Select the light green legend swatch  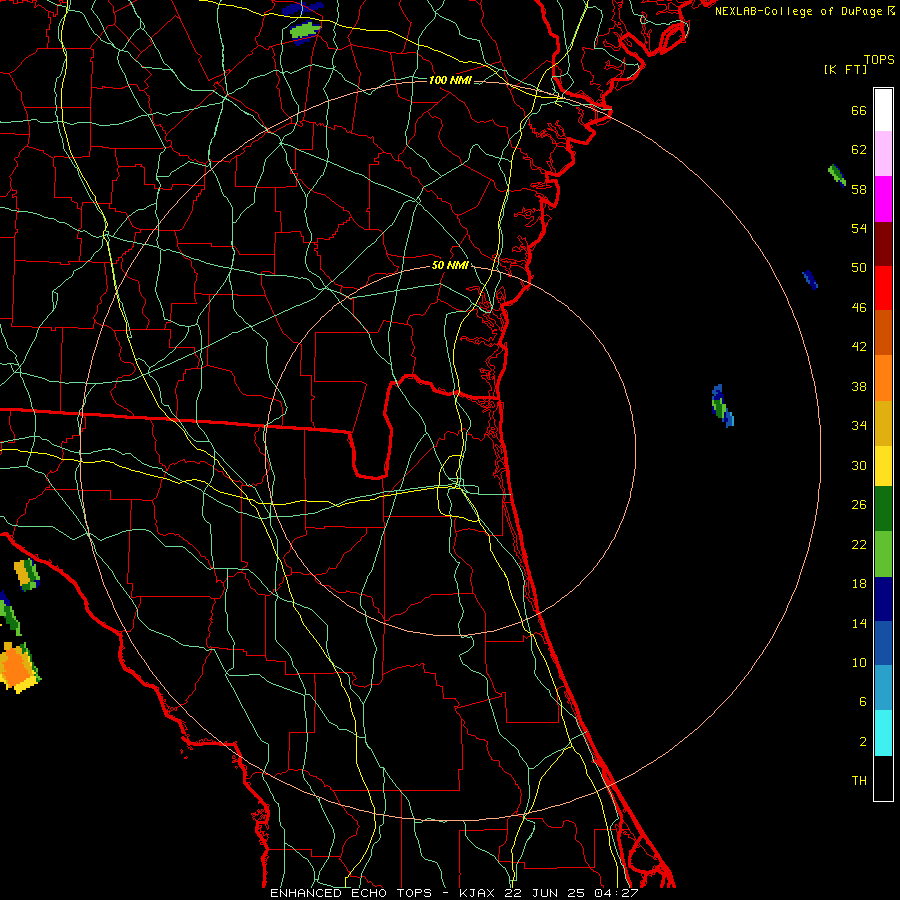[x=883, y=554]
